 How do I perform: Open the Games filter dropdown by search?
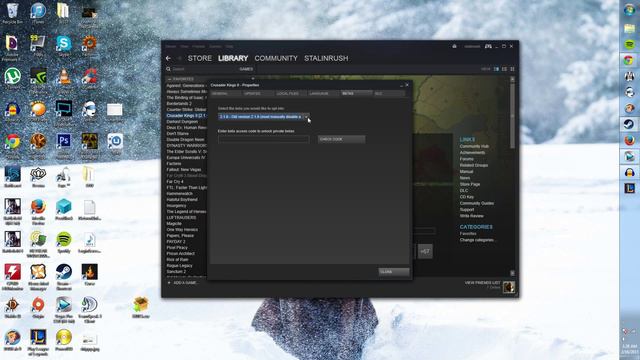[x=246, y=69]
